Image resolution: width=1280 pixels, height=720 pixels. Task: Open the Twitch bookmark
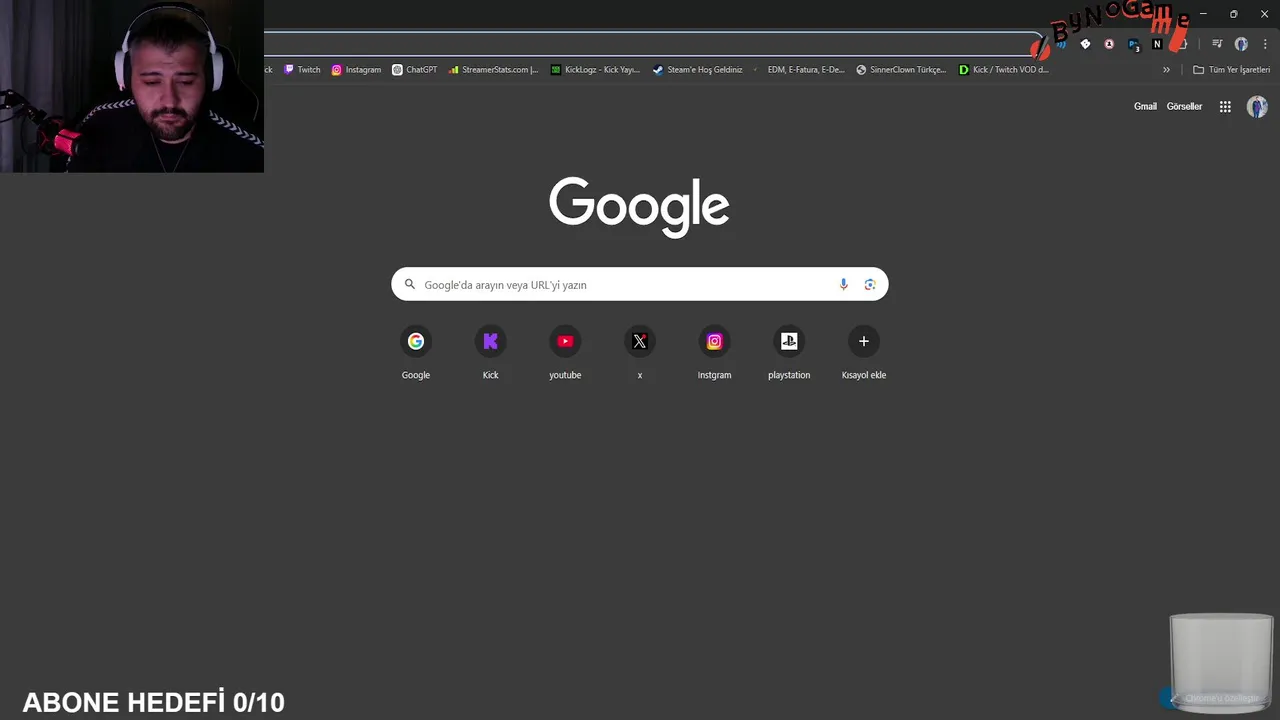point(302,70)
